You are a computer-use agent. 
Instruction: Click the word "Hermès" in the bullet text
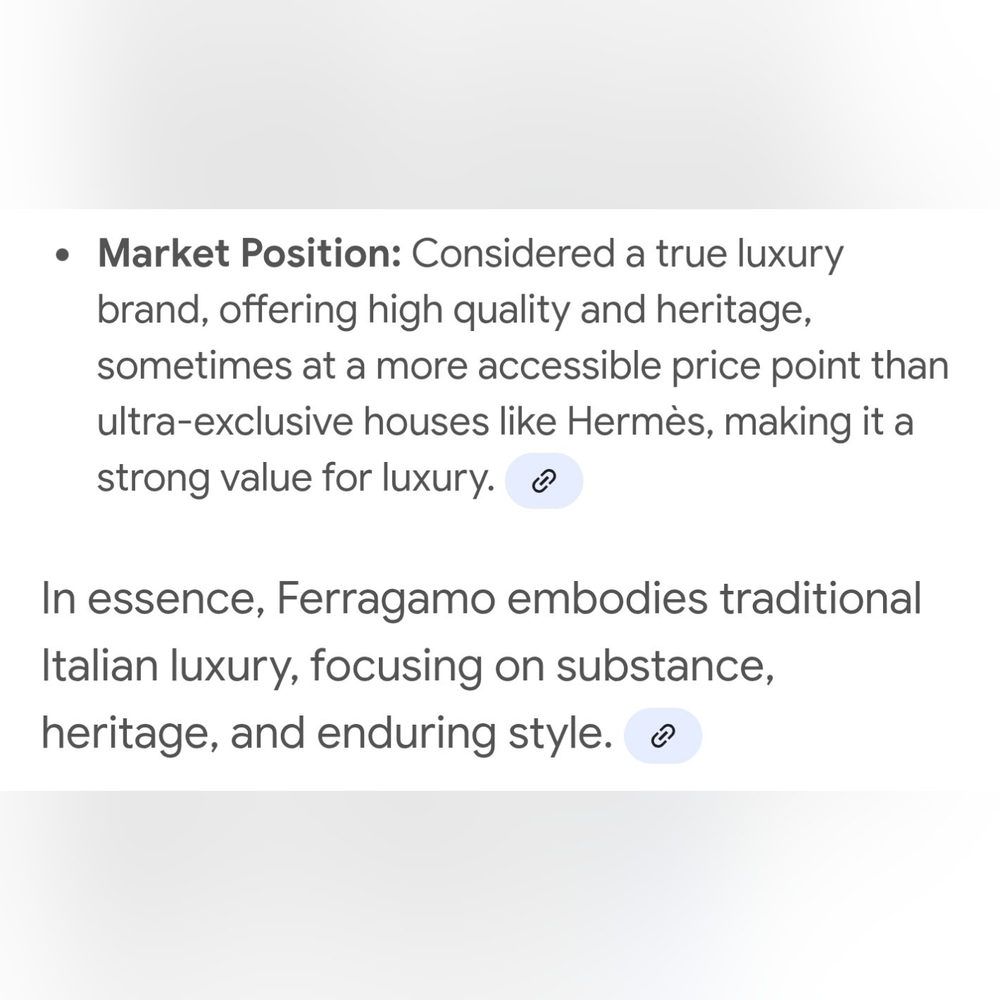(640, 422)
